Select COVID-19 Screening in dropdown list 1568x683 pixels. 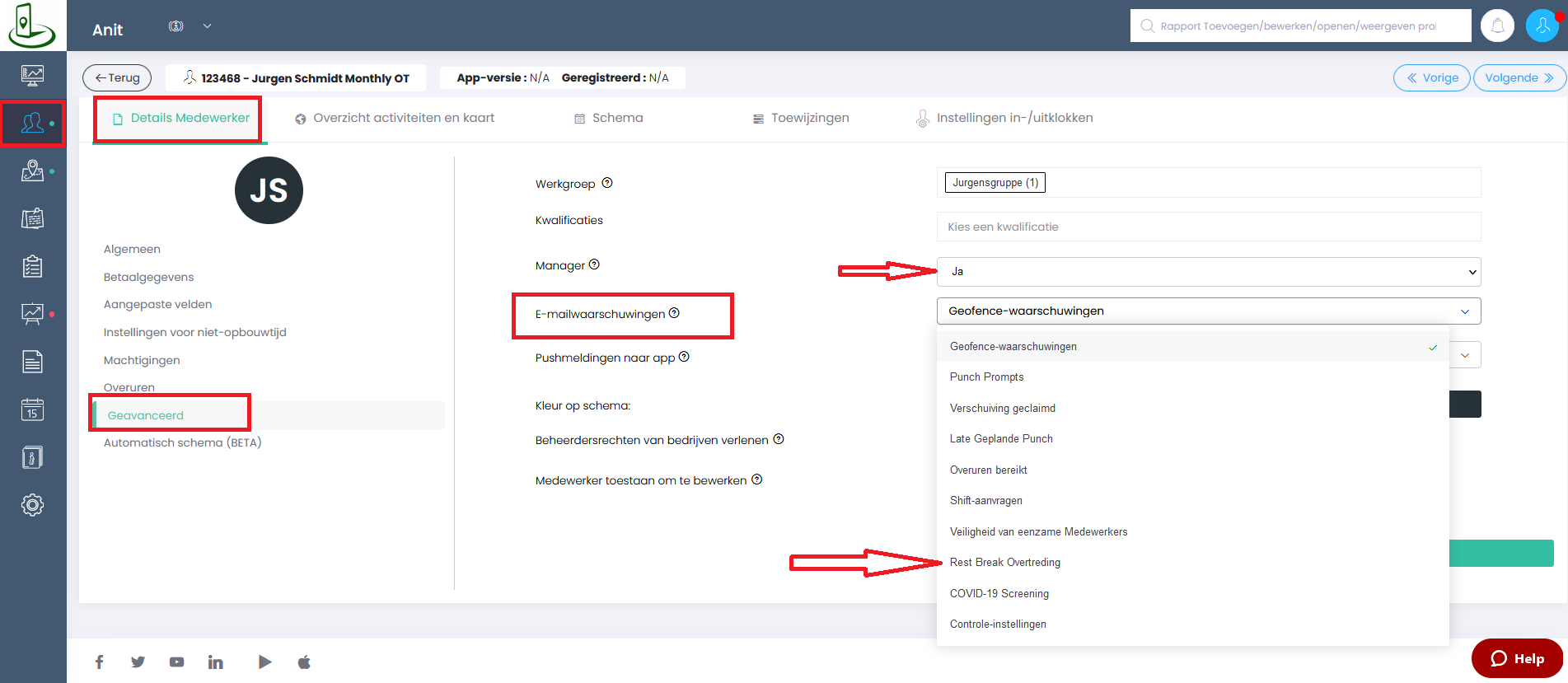click(x=999, y=594)
